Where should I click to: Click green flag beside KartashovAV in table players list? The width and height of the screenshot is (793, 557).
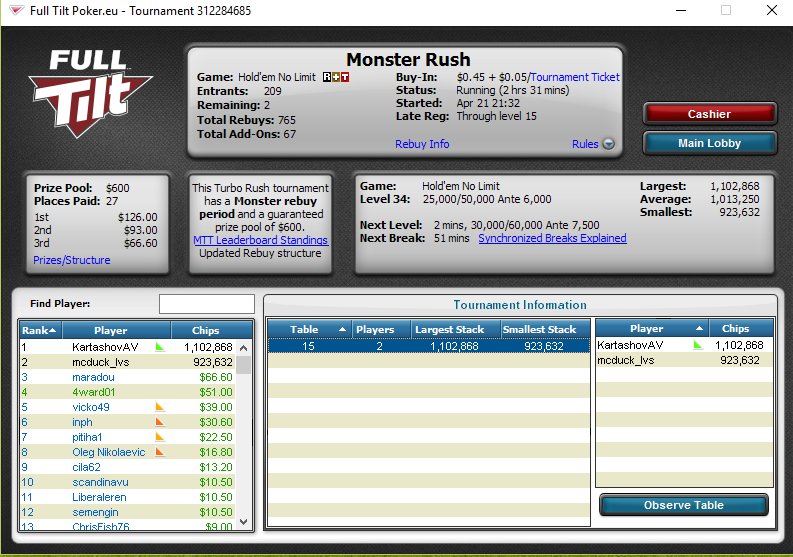click(698, 345)
